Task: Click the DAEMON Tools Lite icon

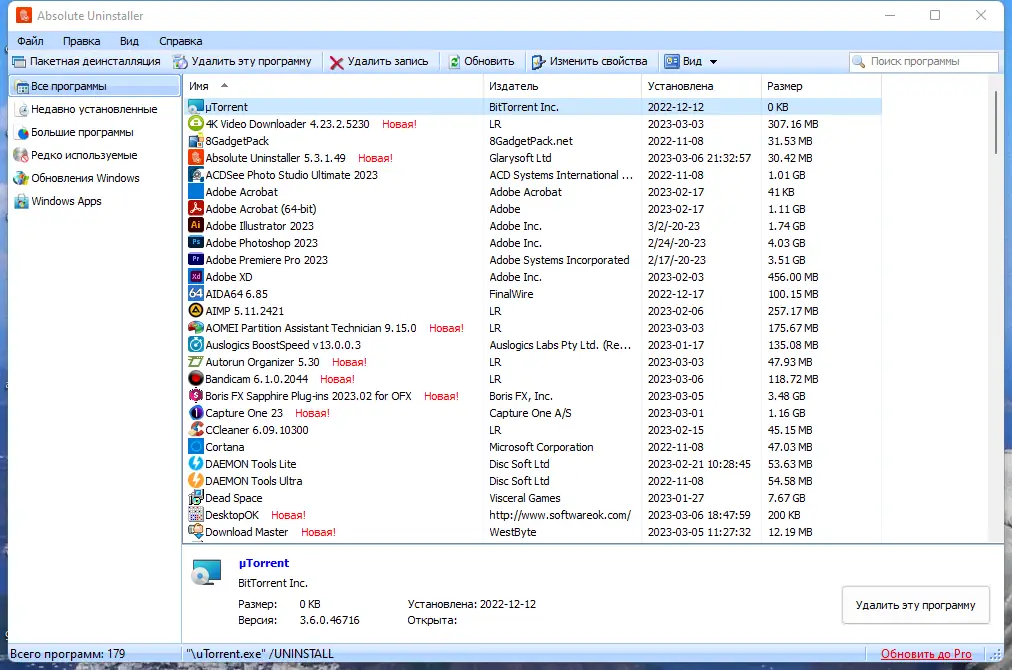Action: (196, 463)
